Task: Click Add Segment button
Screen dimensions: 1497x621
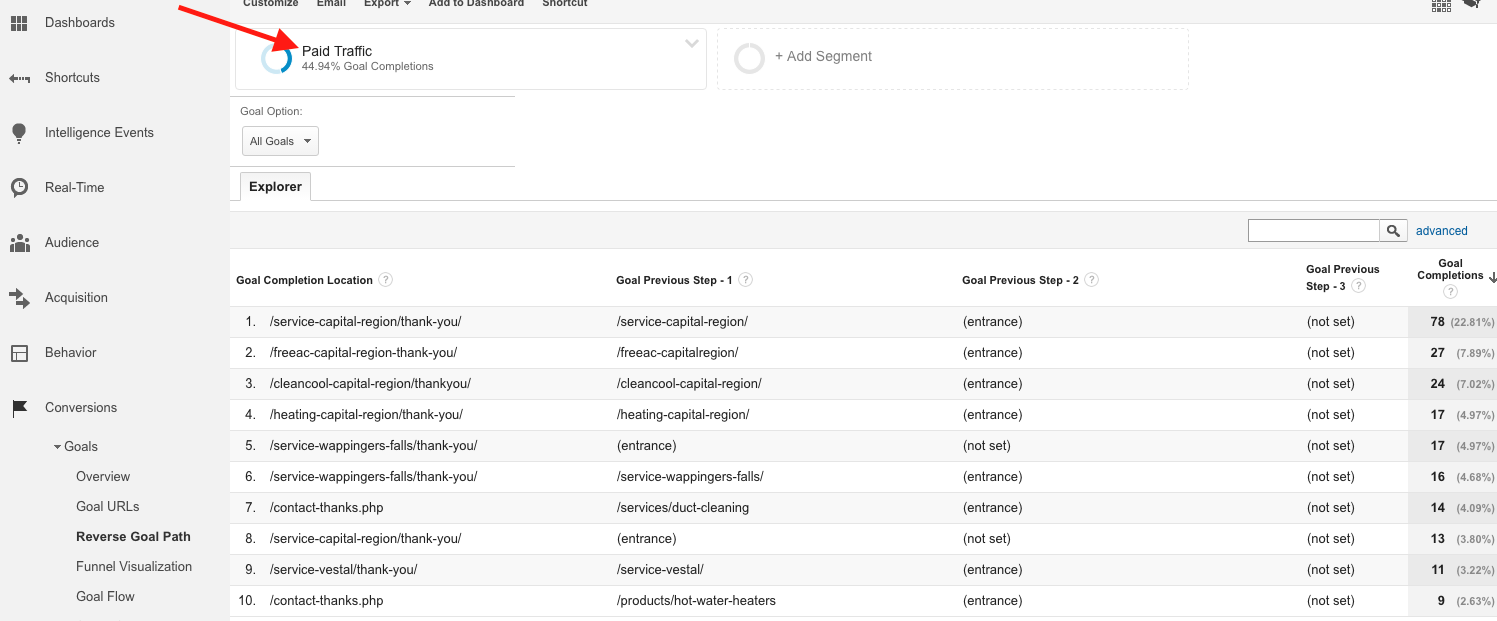Action: [x=823, y=57]
